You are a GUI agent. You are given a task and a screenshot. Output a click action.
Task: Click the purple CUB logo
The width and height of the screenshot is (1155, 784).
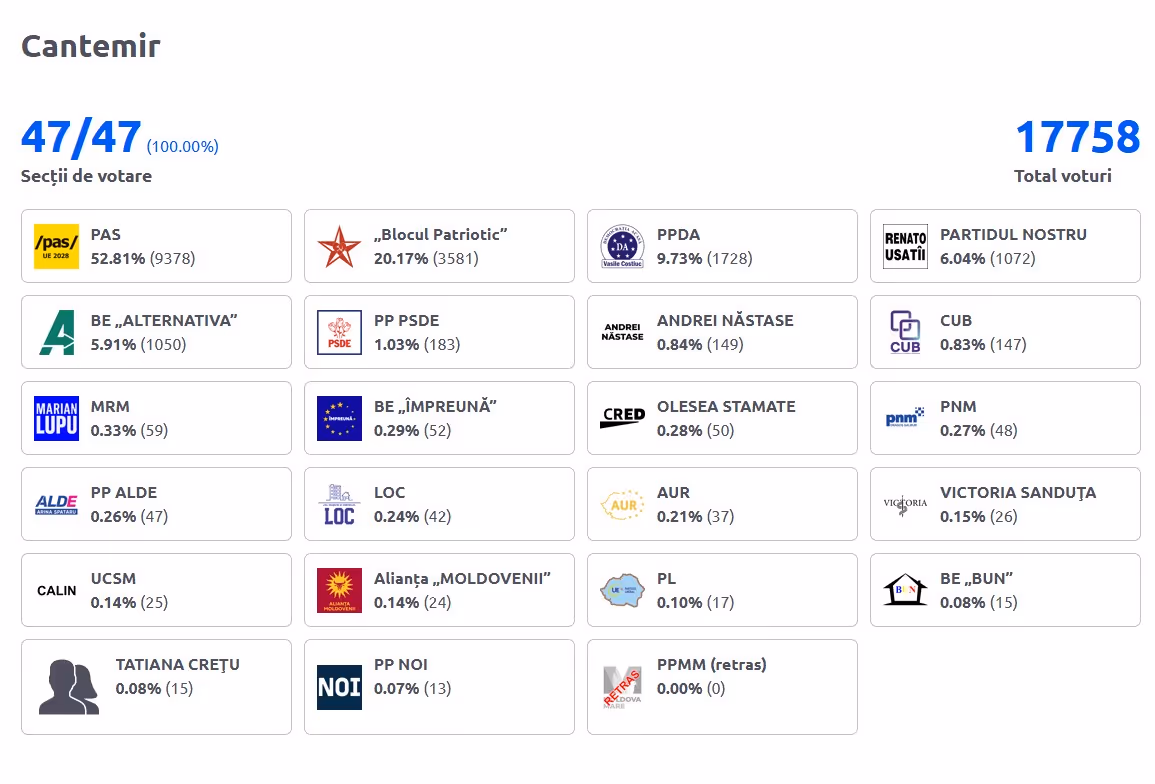[905, 332]
